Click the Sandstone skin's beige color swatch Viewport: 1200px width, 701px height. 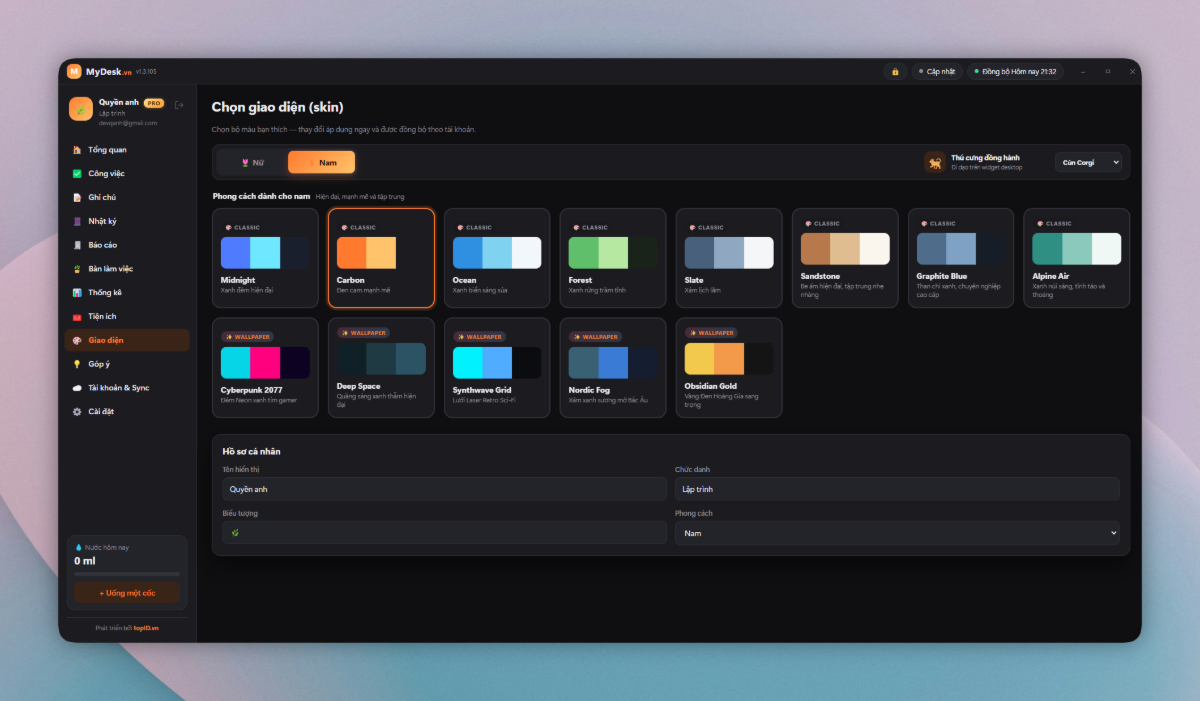tap(845, 249)
